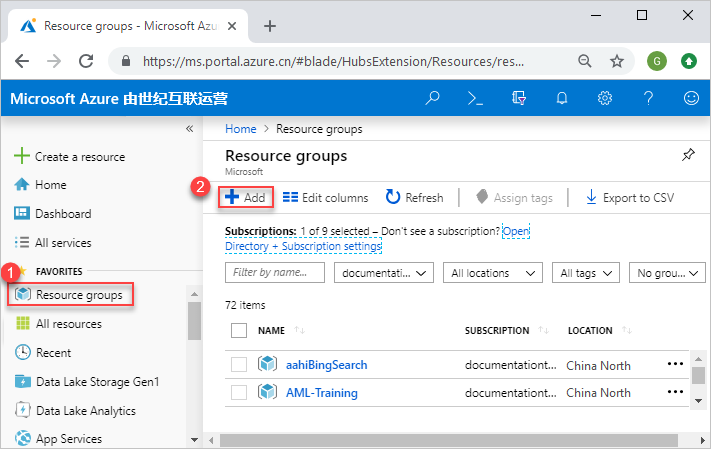This screenshot has width=711, height=449.
Task: Open aahiBingSearch resource group
Action: coord(326,365)
